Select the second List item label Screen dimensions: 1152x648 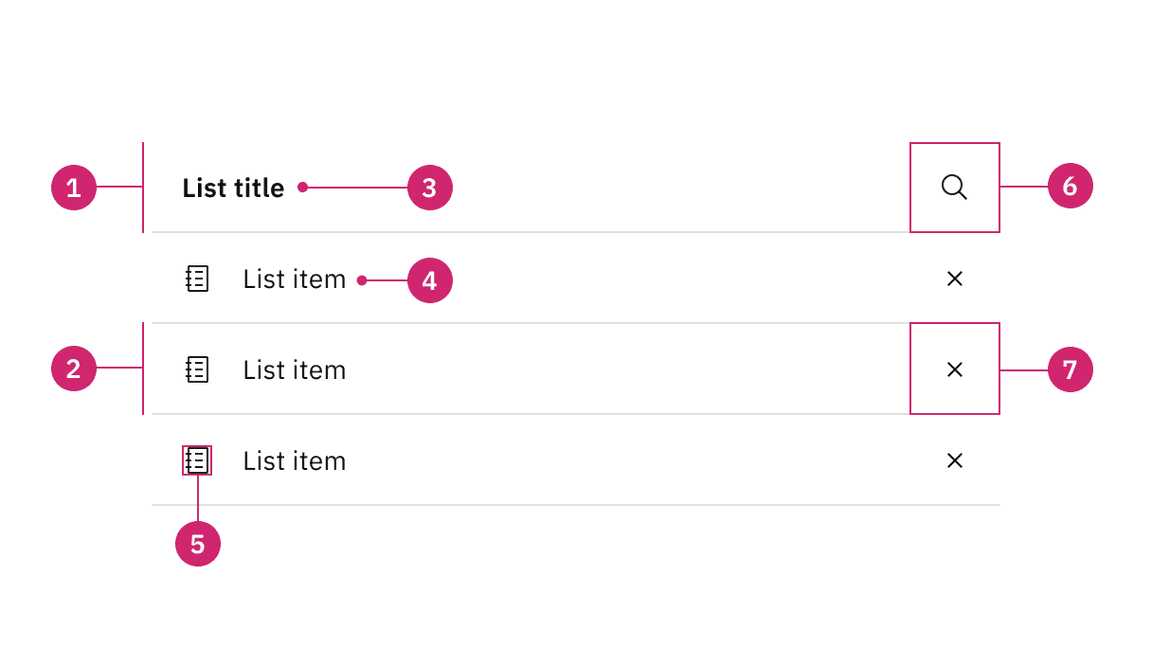(x=294, y=371)
